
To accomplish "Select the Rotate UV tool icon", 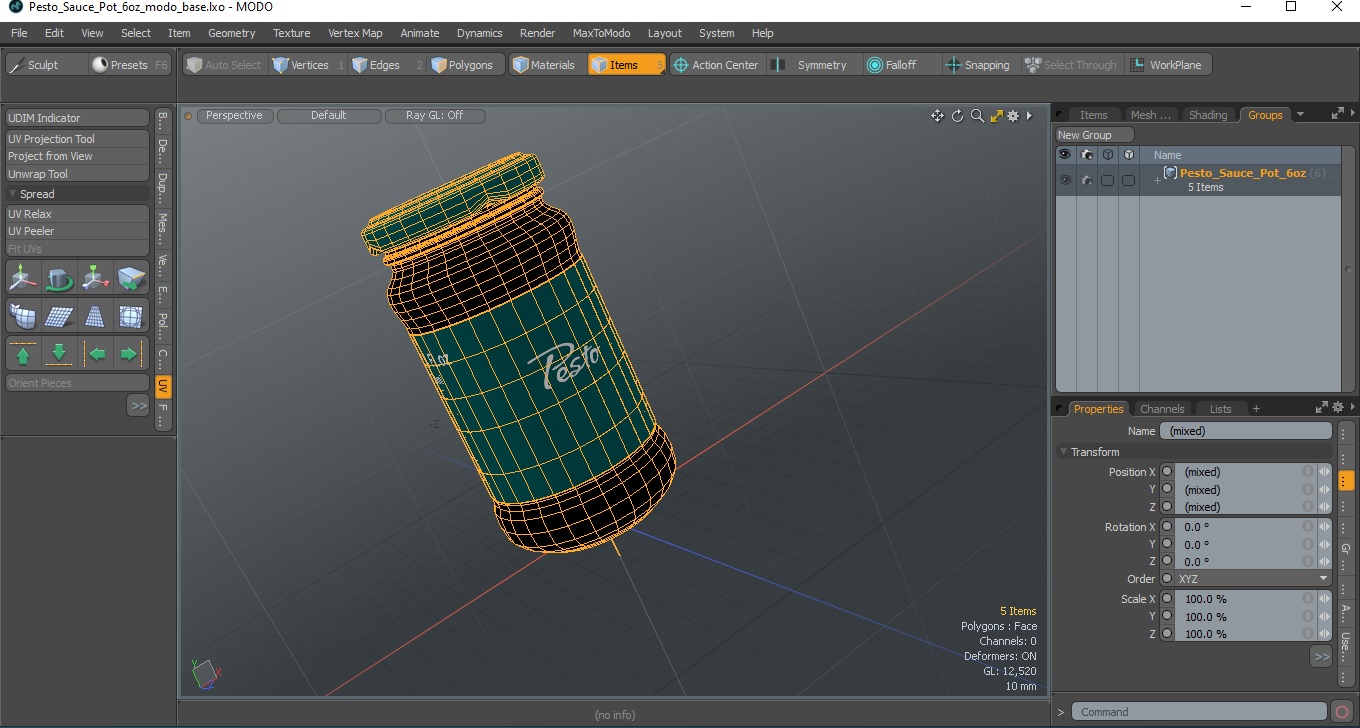I will click(x=59, y=278).
